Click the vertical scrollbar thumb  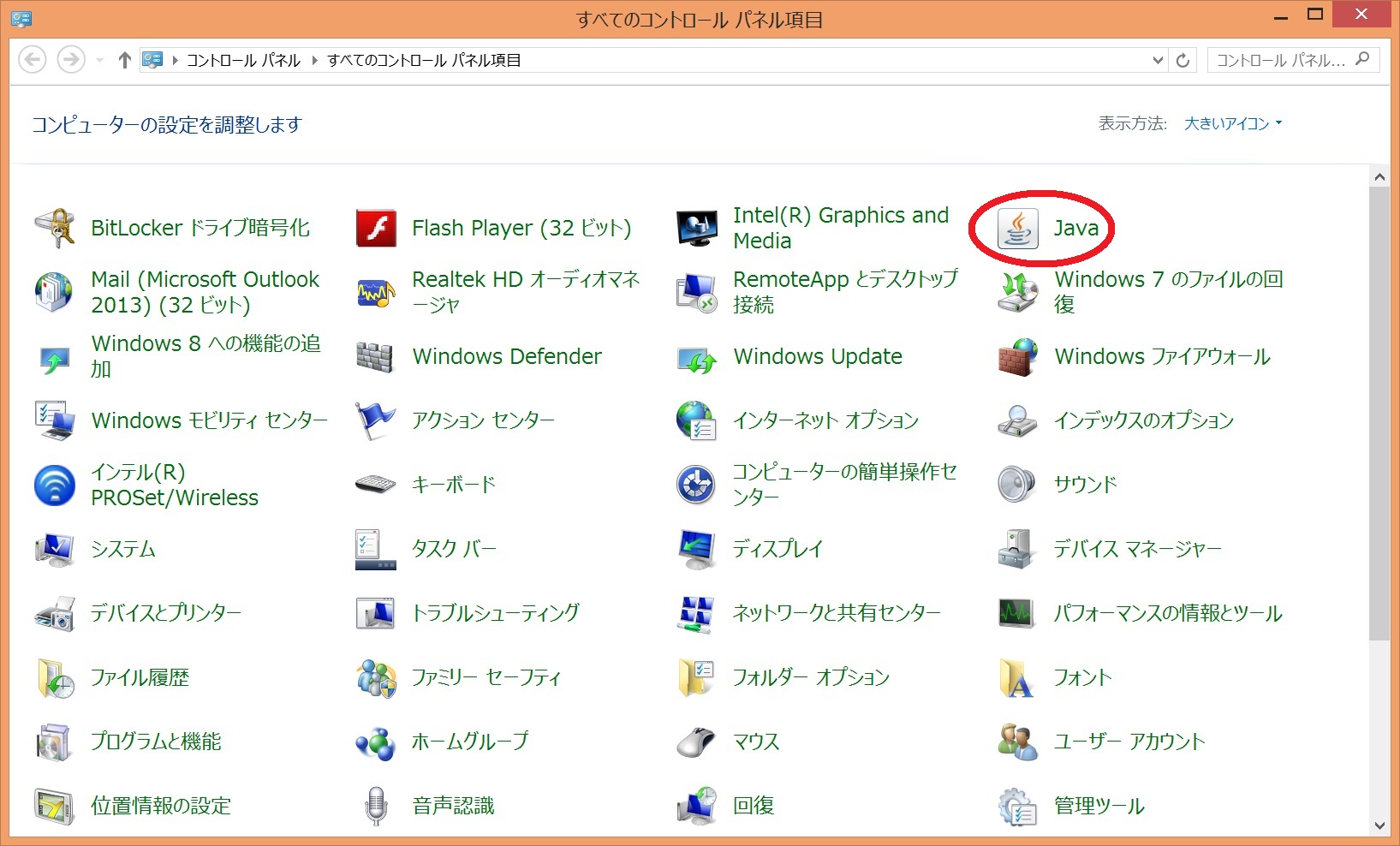1379,414
